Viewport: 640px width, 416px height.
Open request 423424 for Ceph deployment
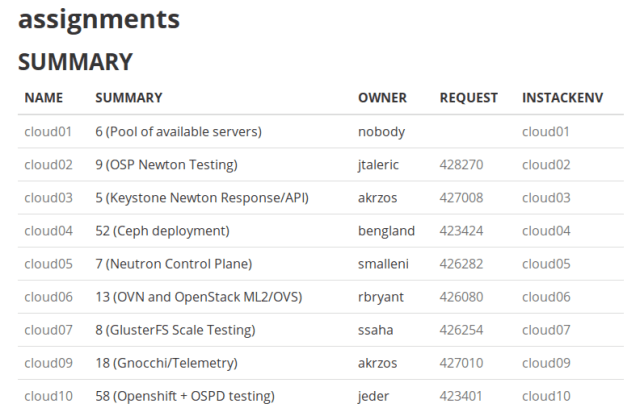coord(461,231)
